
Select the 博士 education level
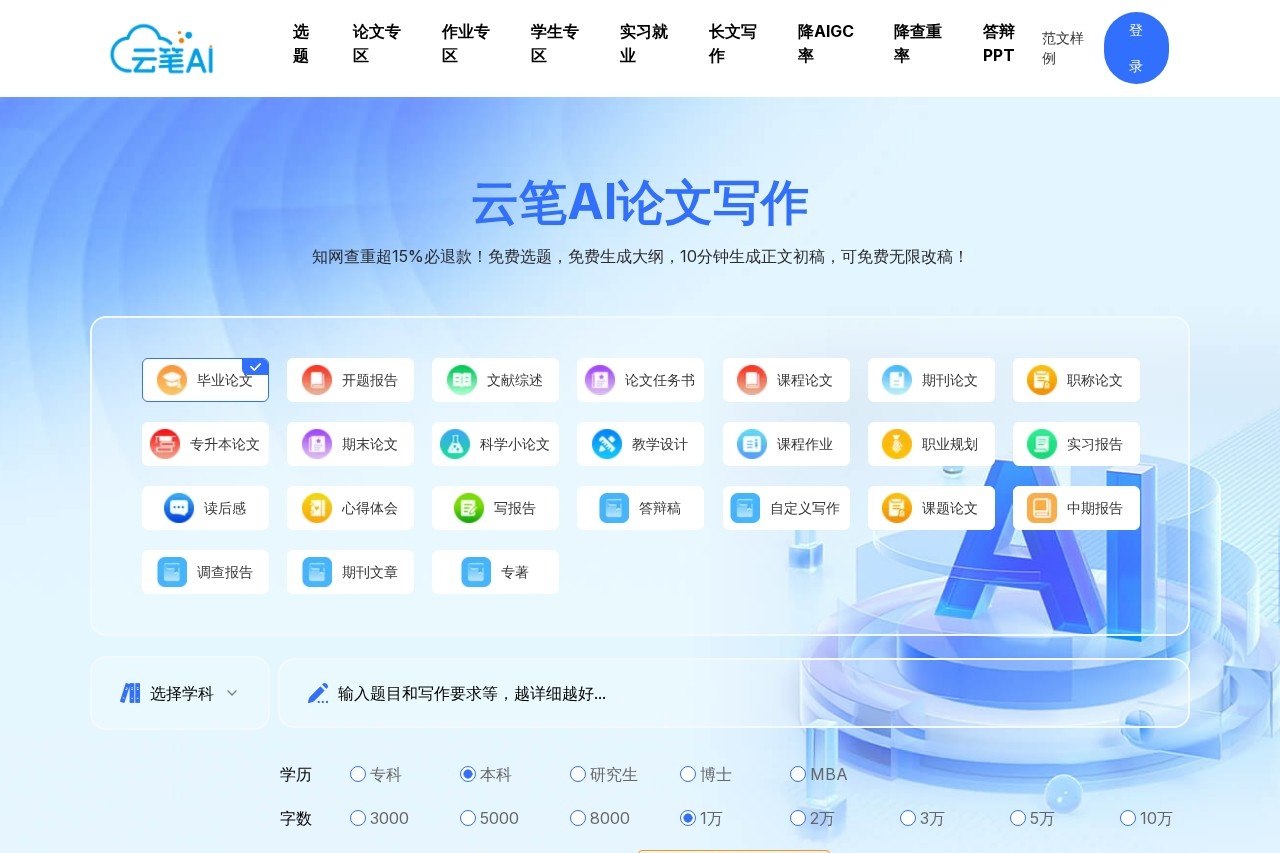(x=689, y=774)
